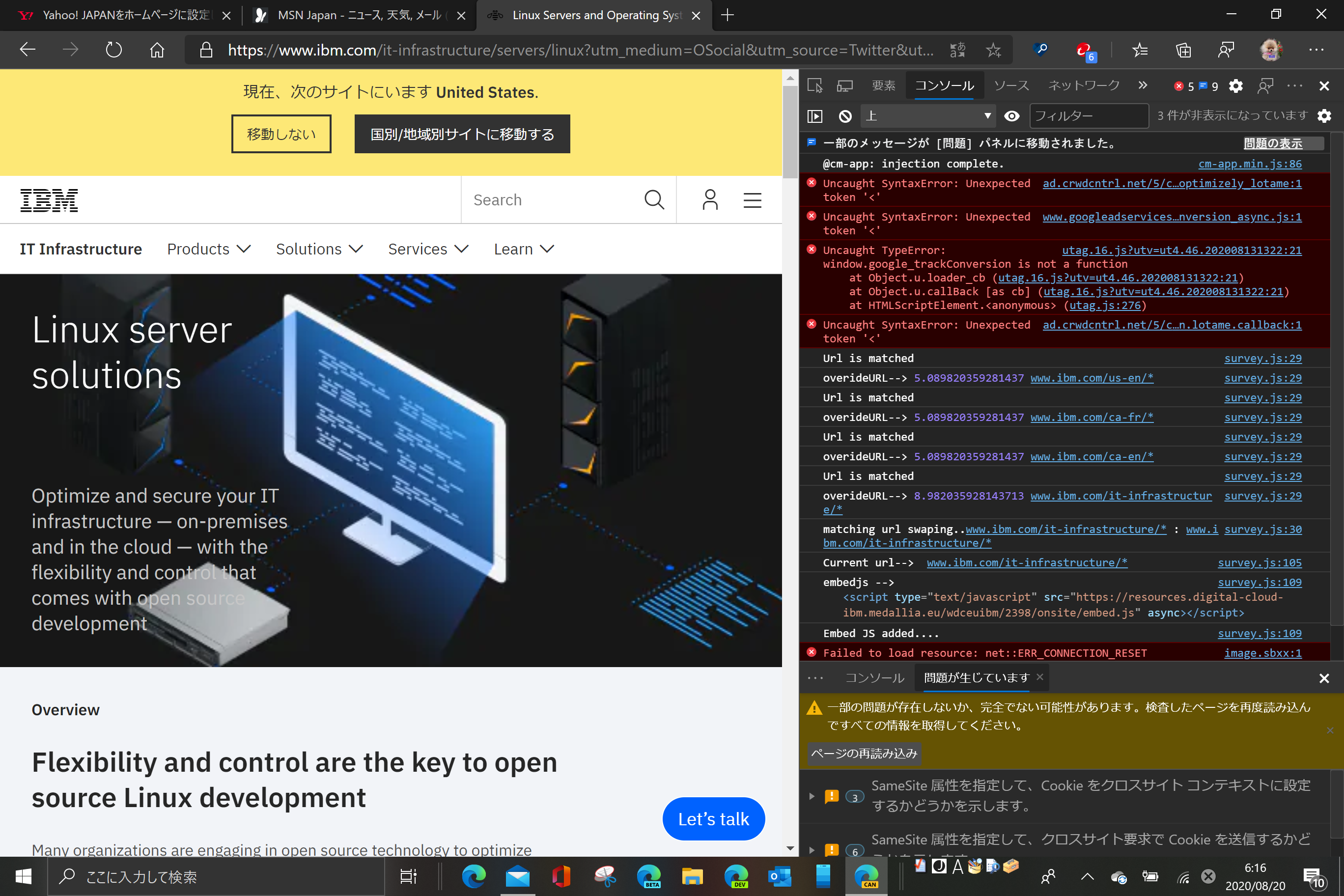Click the 問題の表示 link
The width and height of the screenshot is (1344, 896).
click(x=1273, y=143)
